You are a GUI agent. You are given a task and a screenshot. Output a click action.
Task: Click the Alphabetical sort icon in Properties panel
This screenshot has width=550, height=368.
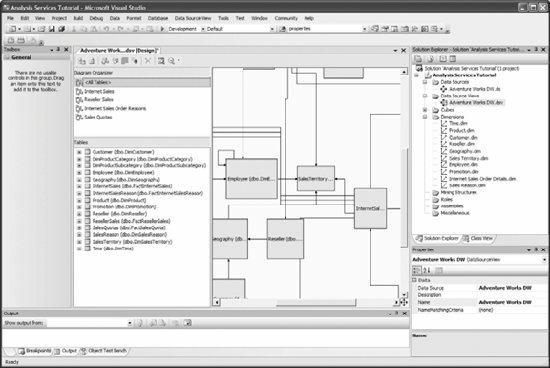(427, 270)
